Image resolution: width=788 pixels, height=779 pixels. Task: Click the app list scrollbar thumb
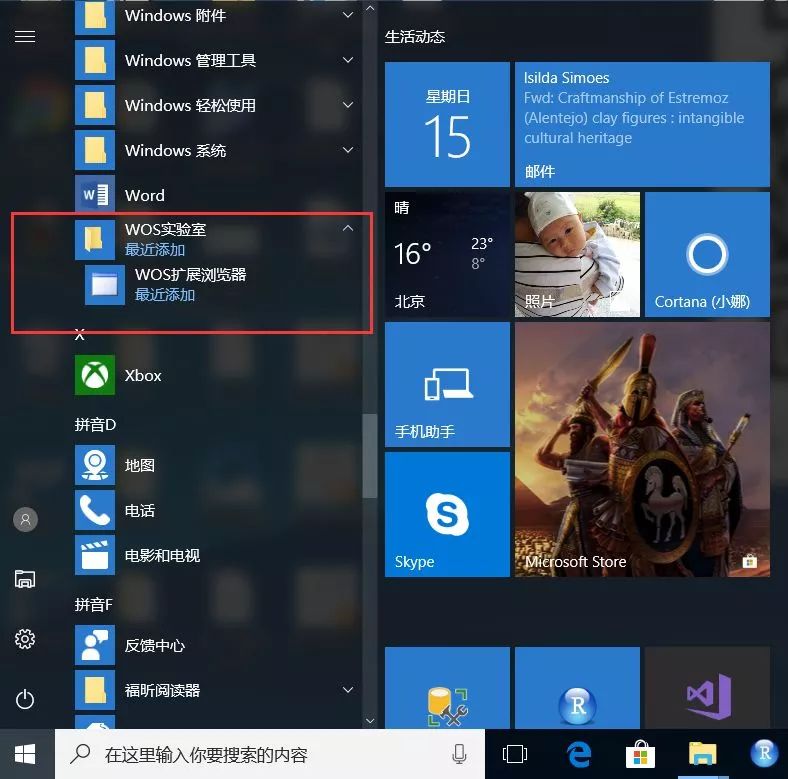point(370,456)
